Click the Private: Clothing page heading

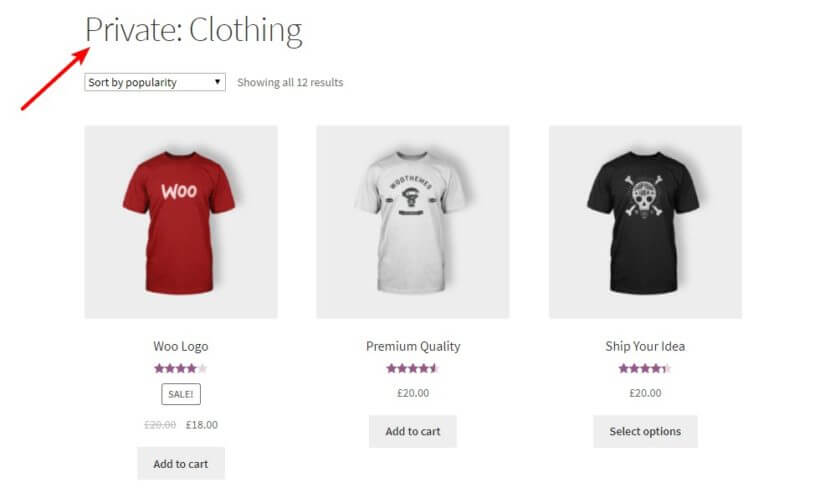click(194, 31)
